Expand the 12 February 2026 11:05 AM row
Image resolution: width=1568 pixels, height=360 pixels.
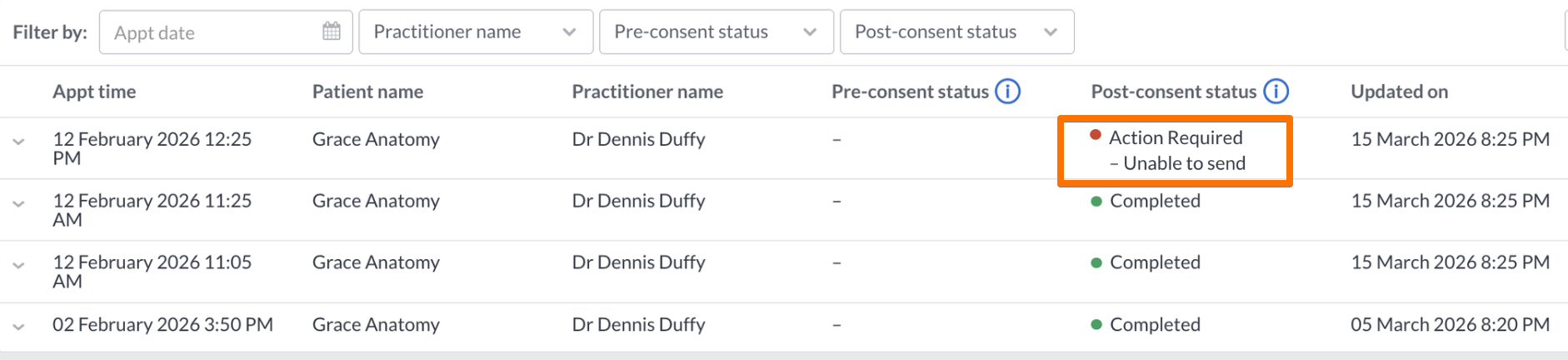click(x=18, y=265)
